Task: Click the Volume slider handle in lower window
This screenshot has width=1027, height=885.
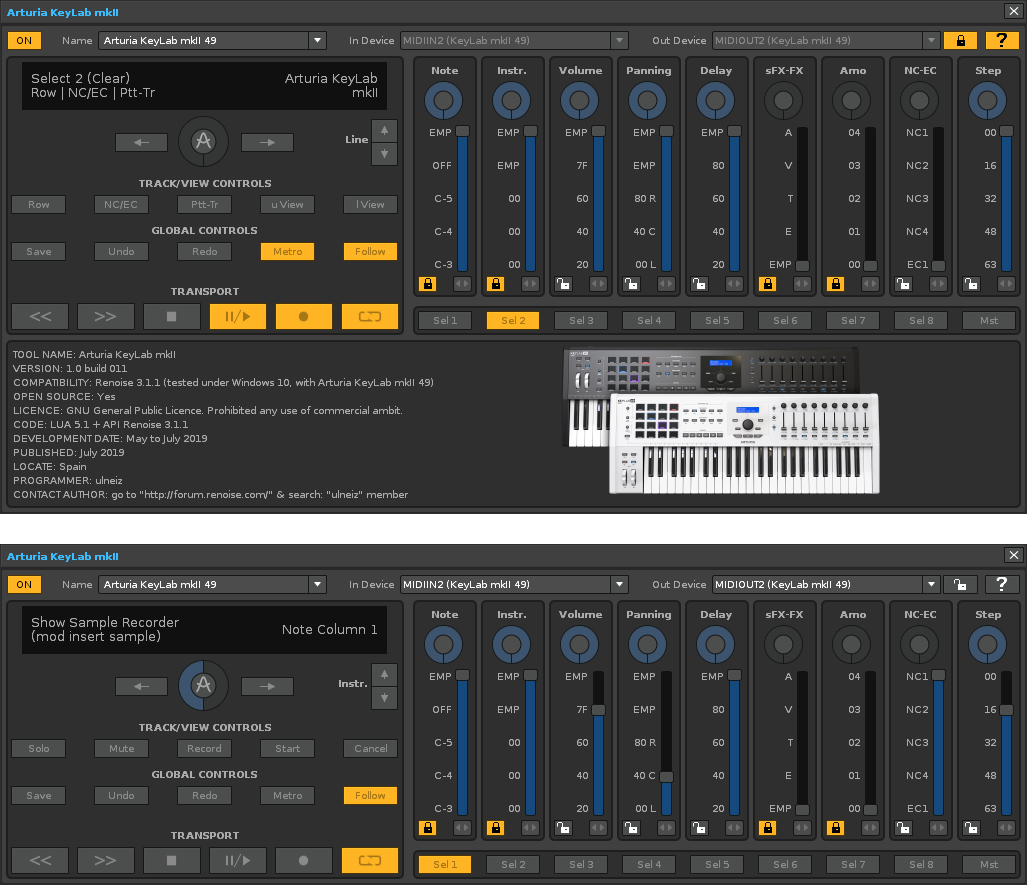Action: coord(599,709)
